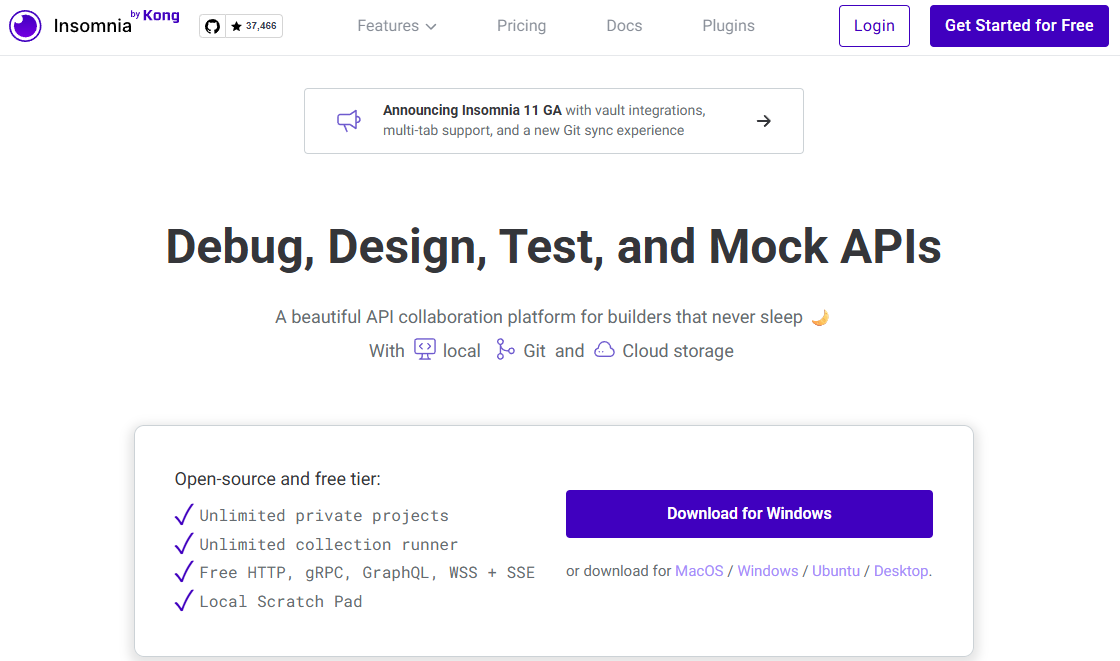Click the Cloud storage cloud icon
Image resolution: width=1120 pixels, height=661 pixels.
[604, 350]
